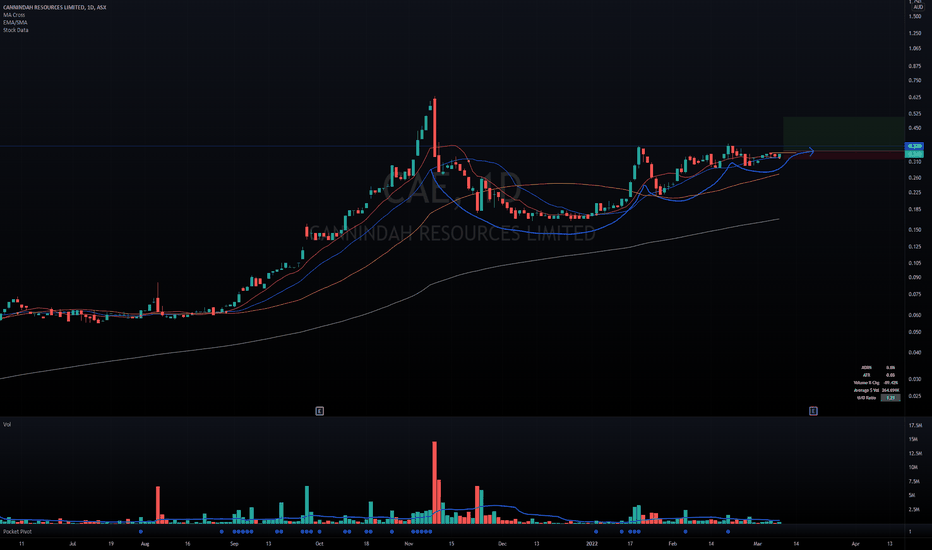Click the U/D Ratio highlighted value cell
Screen dimensions: 932x550
tap(890, 398)
